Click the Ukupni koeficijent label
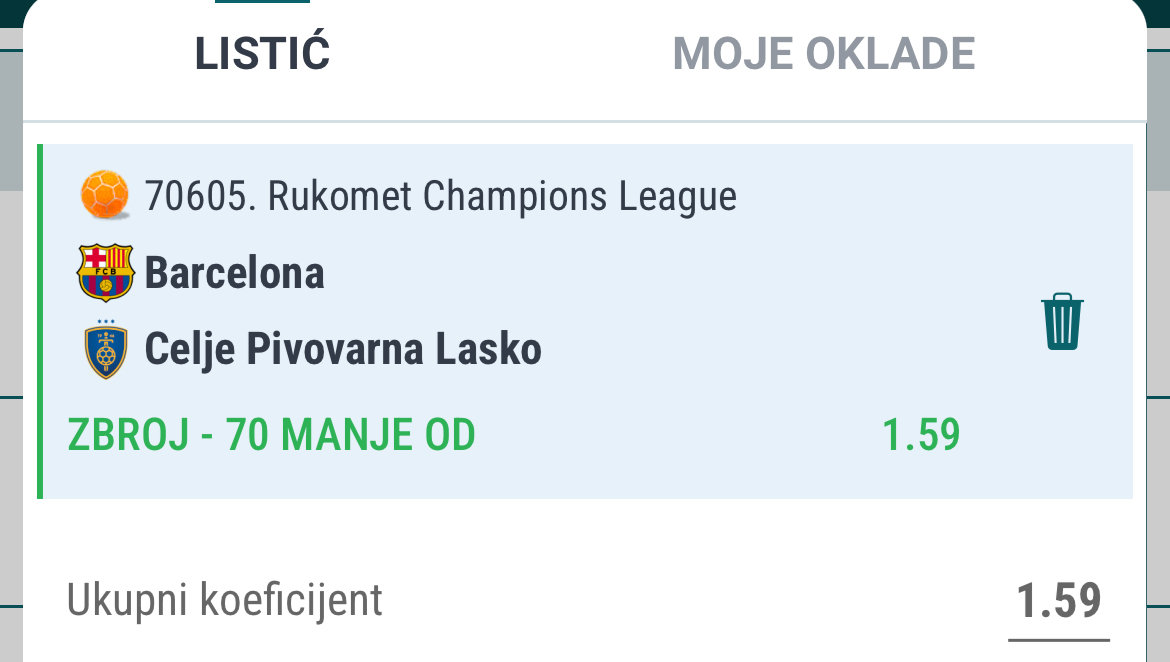Screen dimensions: 1170x662 (x=224, y=600)
